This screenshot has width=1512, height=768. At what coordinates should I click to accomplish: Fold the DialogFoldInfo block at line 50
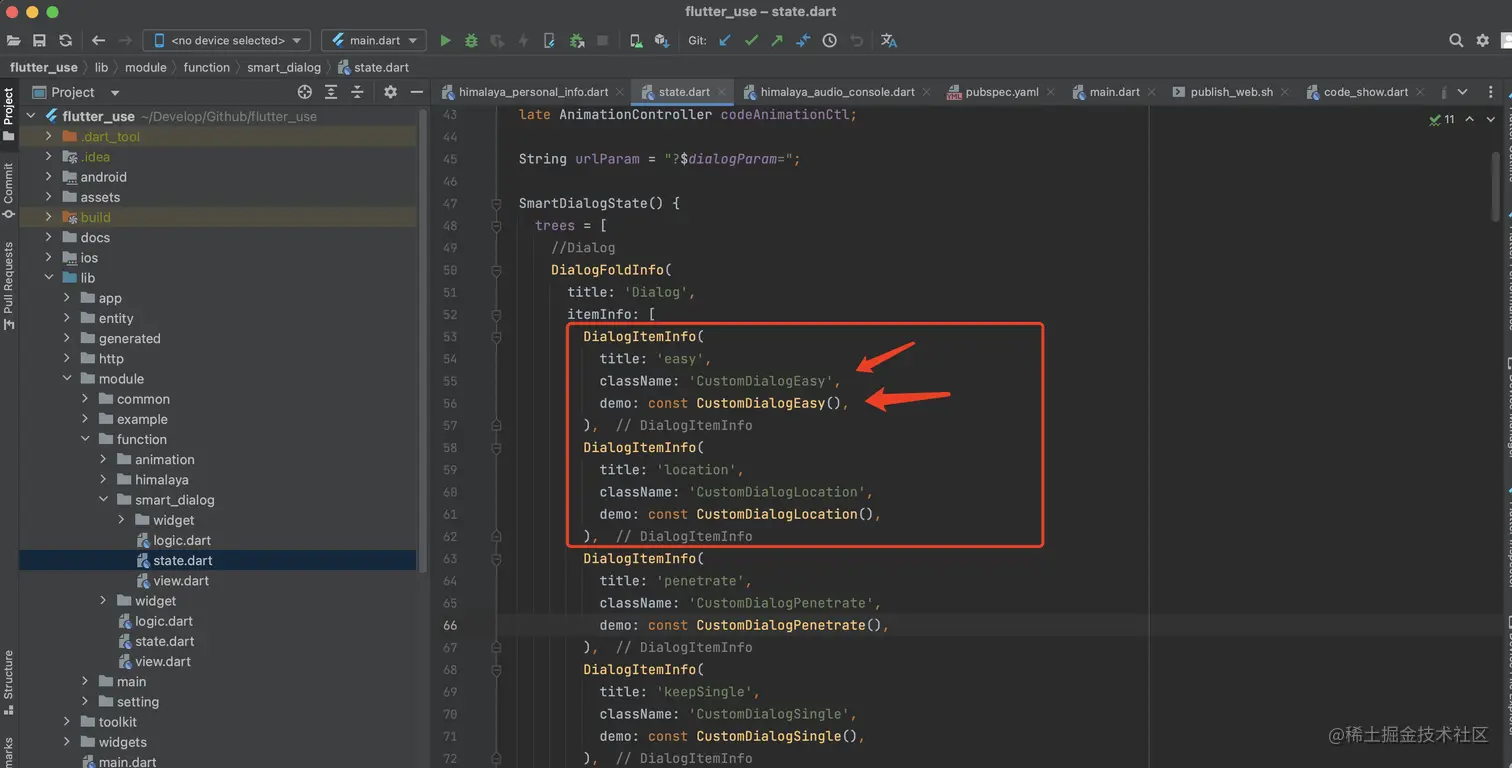pos(496,270)
